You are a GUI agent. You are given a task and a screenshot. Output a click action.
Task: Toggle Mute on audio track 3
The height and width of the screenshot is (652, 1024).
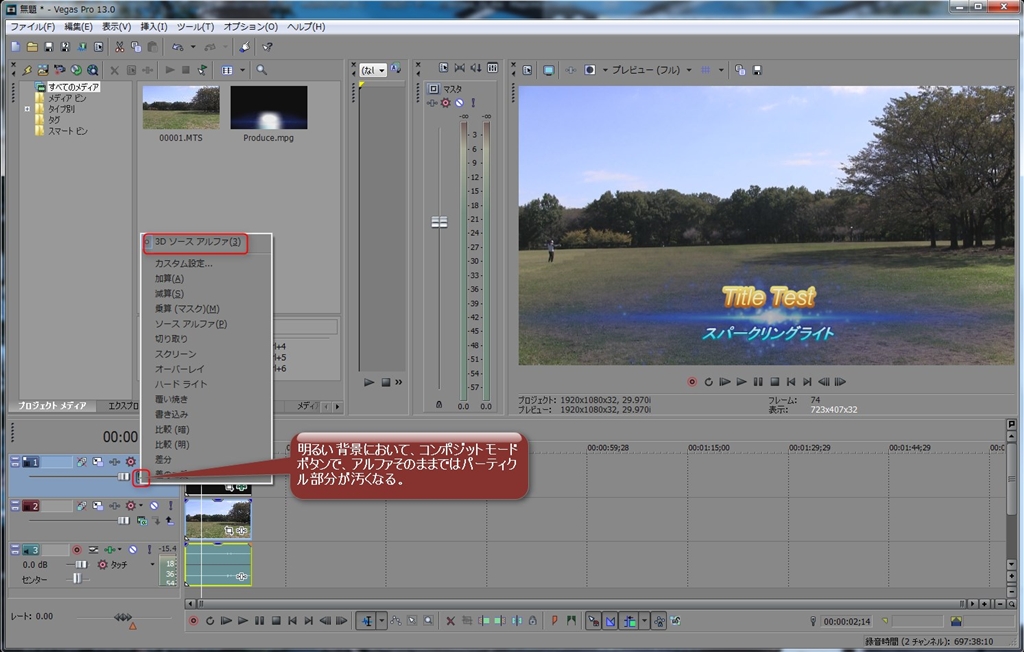tap(133, 549)
